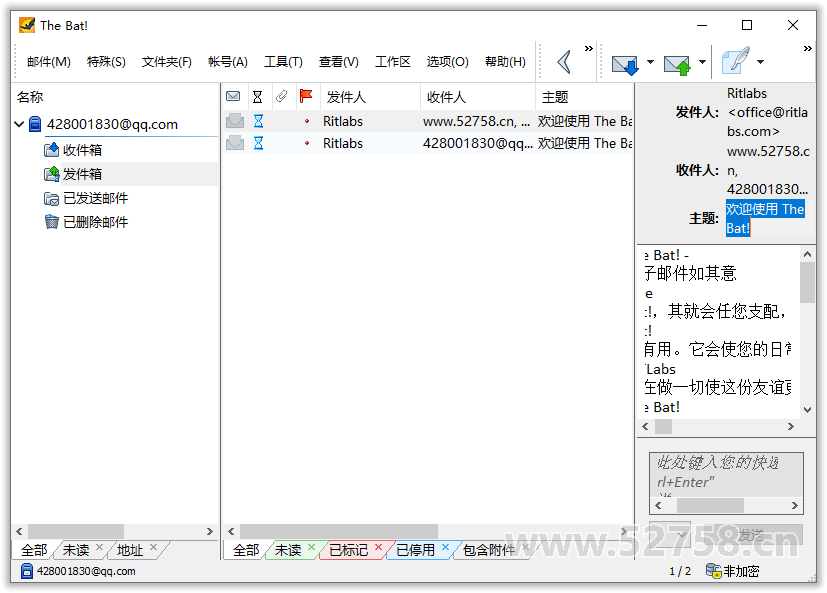827x593 pixels.
Task: Click the The Bat! title bar logo
Action: (x=27, y=25)
